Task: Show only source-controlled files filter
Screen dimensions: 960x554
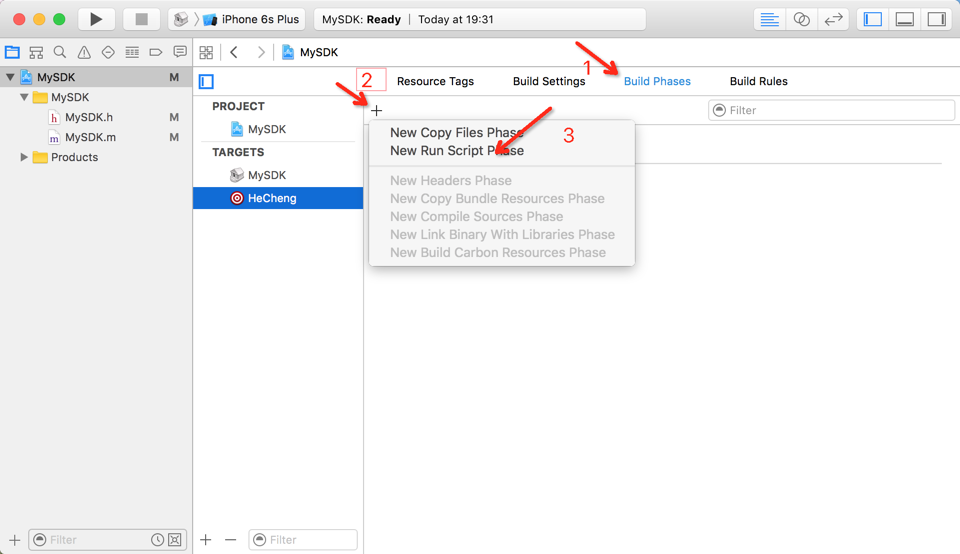Action: (175, 540)
